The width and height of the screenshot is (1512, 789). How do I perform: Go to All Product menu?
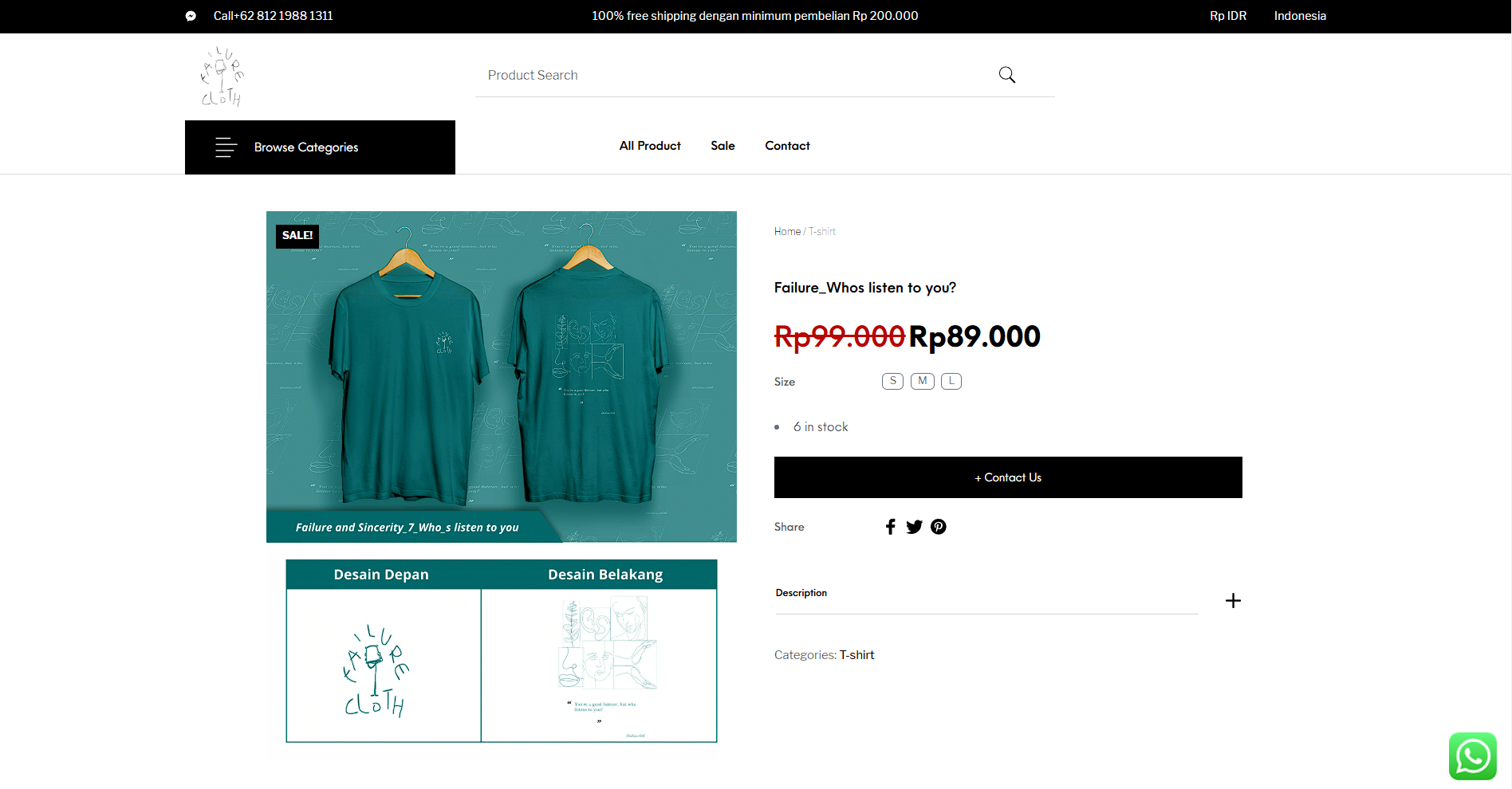point(650,146)
